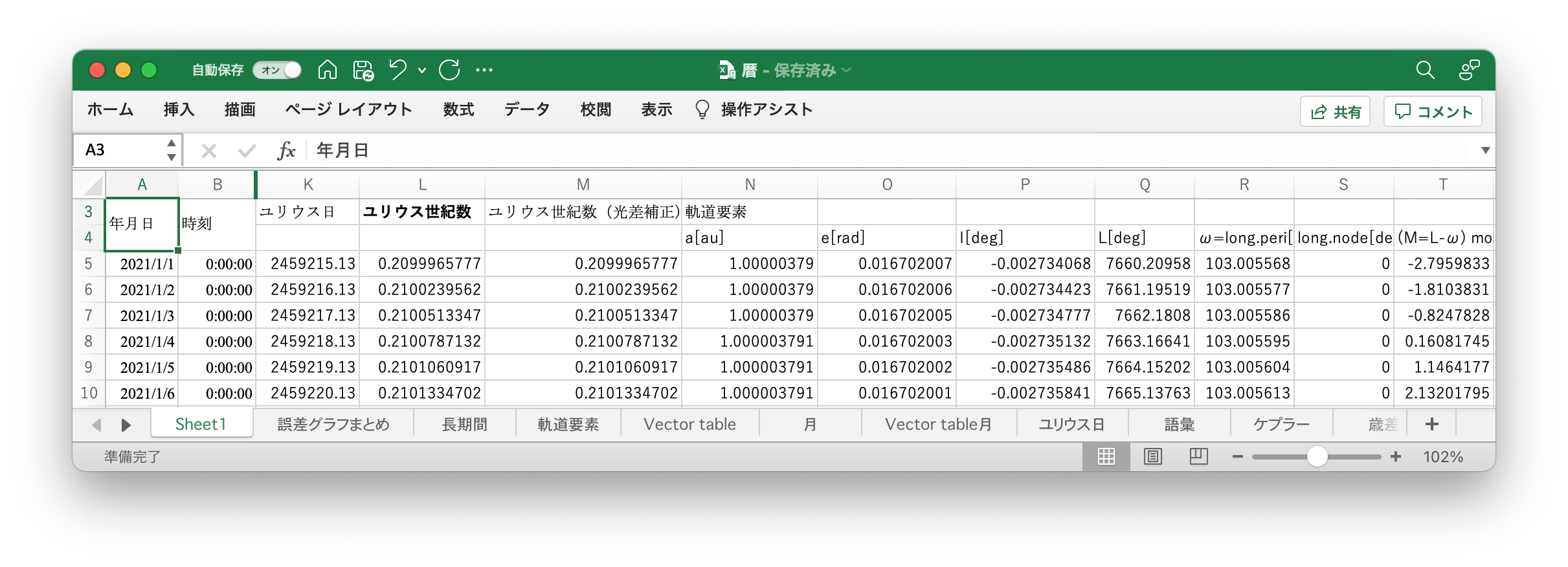Click cell with bold ユリウス世紀数
The image size is (1568, 567).
tap(422, 212)
